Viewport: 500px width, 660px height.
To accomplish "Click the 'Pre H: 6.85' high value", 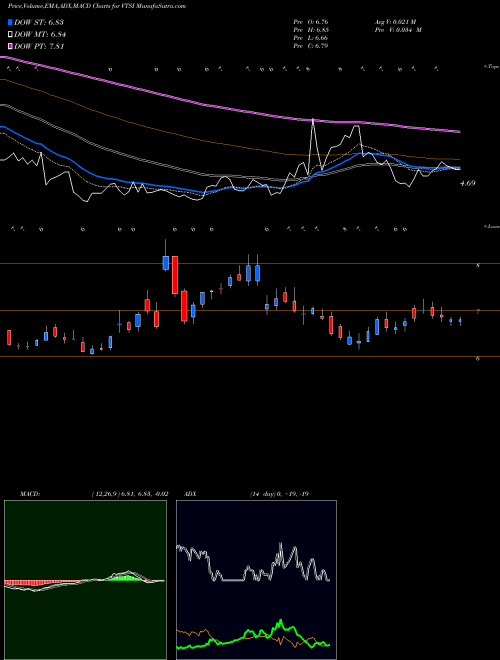I will click(311, 30).
